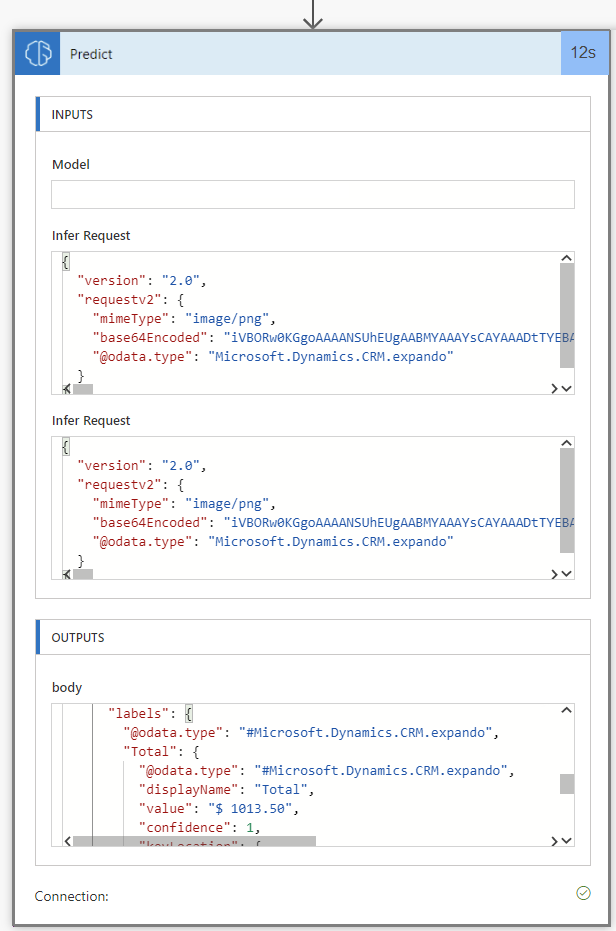Click scroll down arrow in body output box
The image size is (616, 931).
567,841
